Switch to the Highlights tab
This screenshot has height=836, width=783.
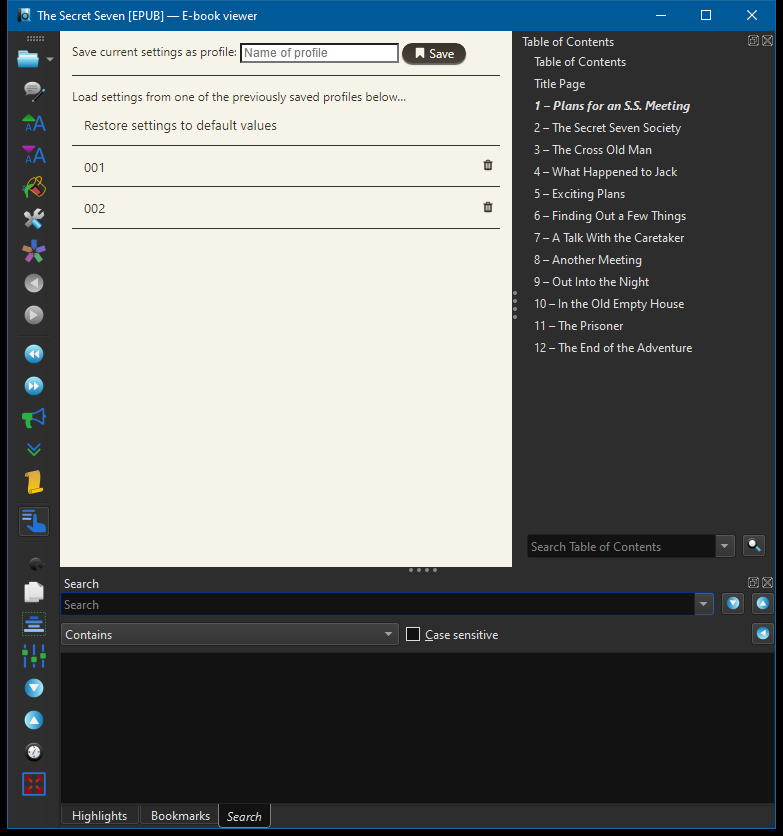pos(100,816)
